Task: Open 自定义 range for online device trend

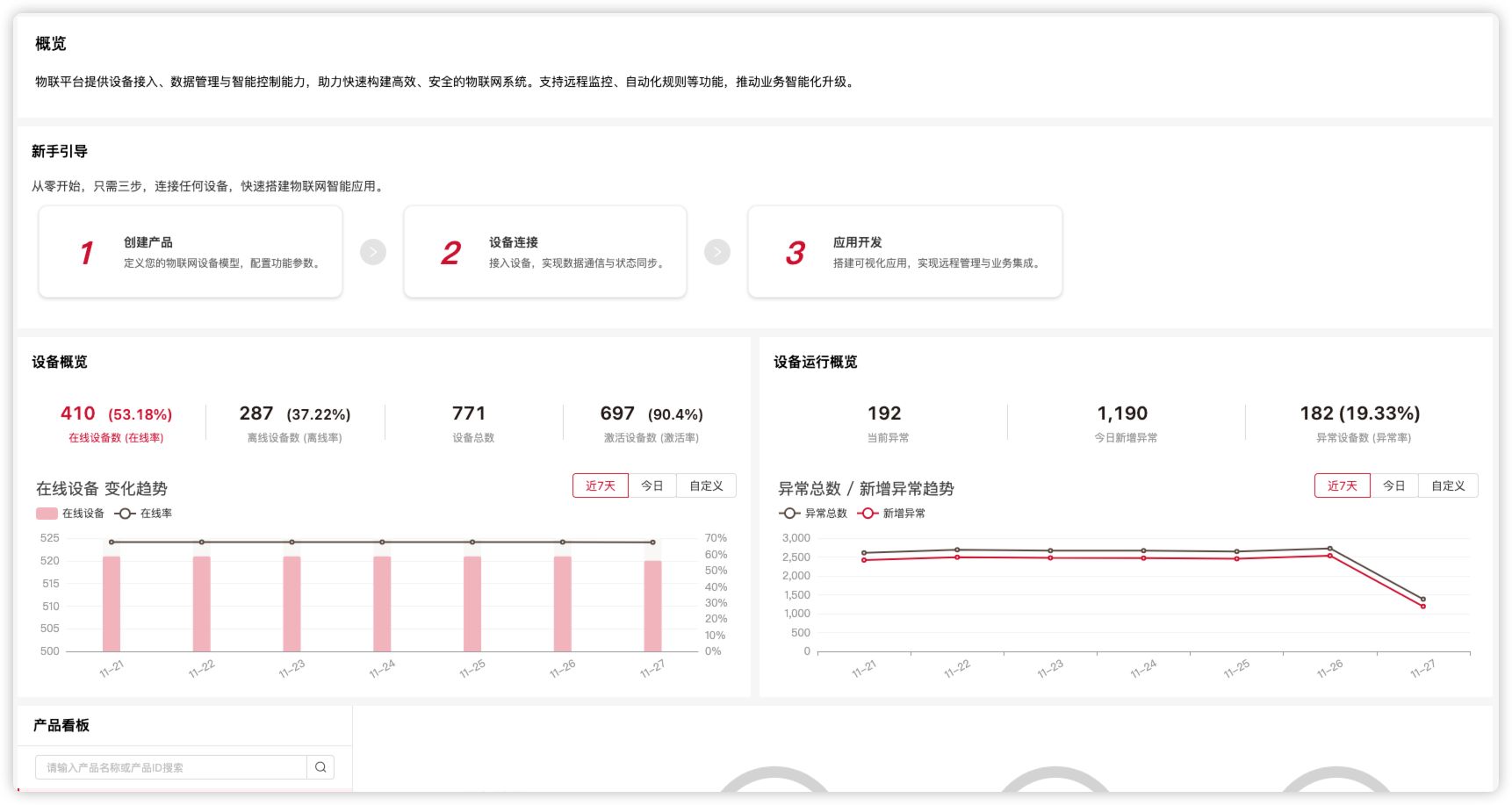Action: pos(706,486)
